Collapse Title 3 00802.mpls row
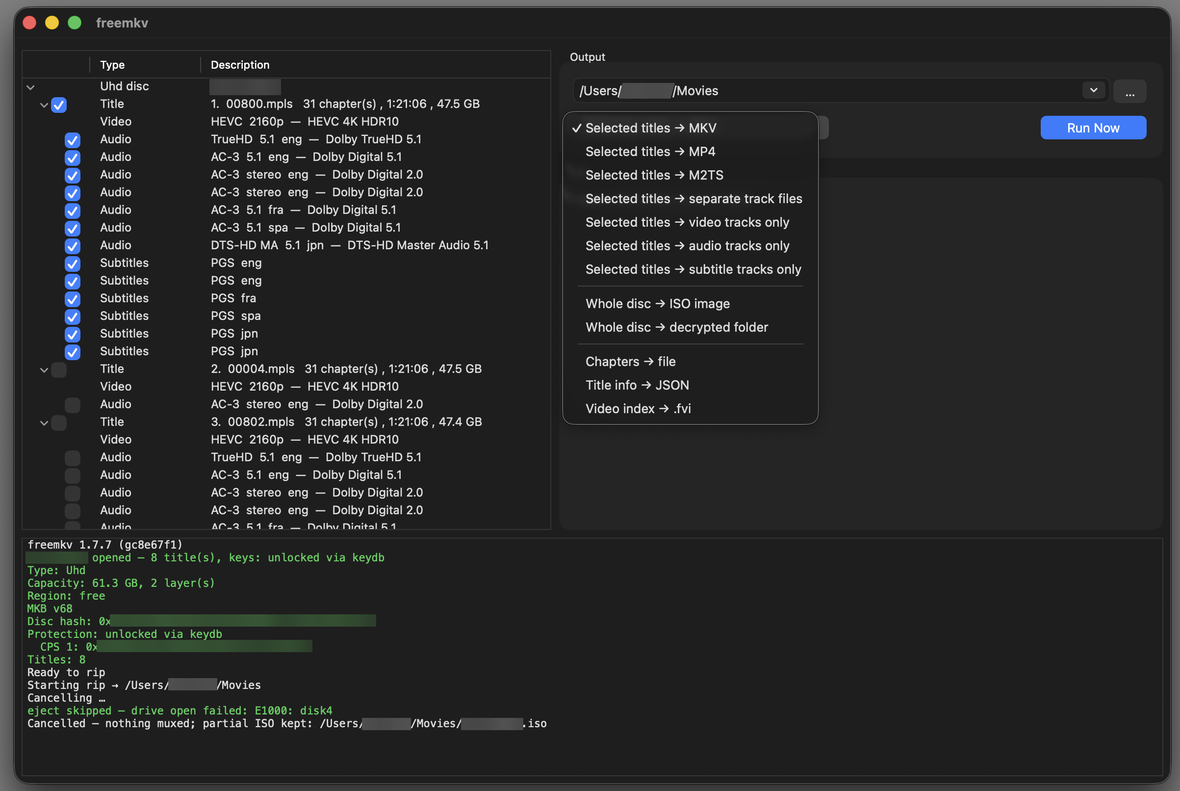Screen dimensions: 1180x791 [x=44, y=423]
